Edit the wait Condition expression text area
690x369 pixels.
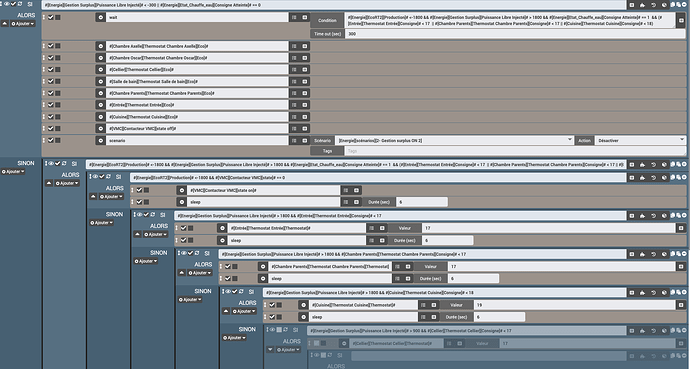click(510, 20)
